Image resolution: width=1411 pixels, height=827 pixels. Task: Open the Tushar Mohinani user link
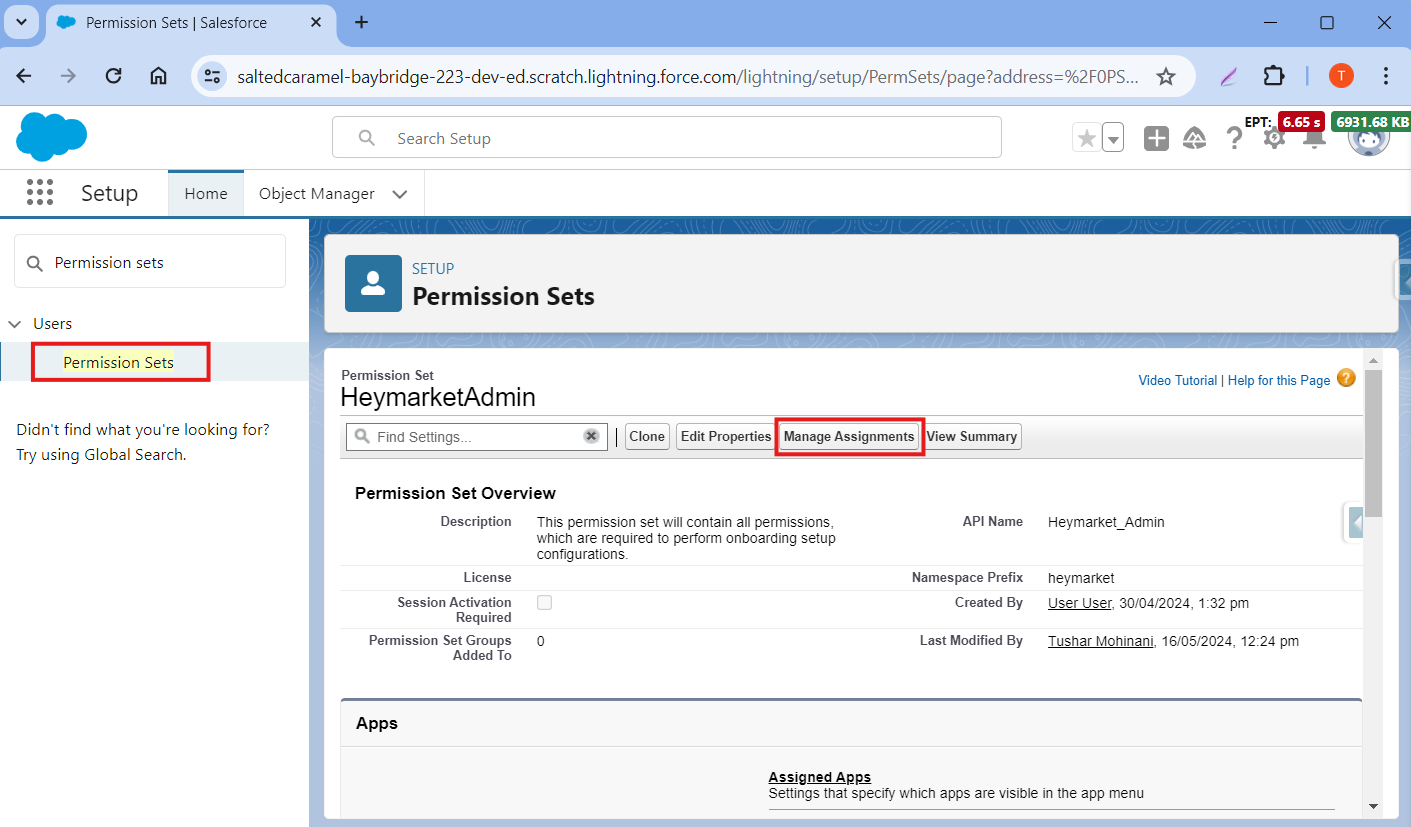[1101, 641]
